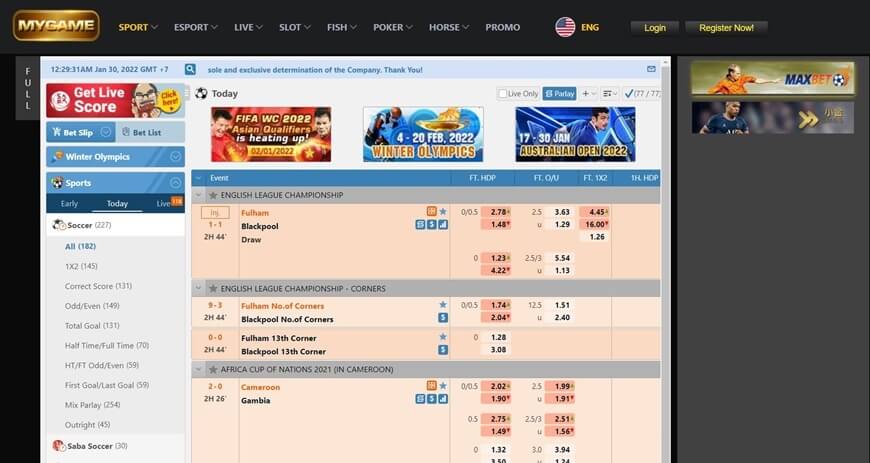The image size is (870, 463).
Task: Click ENG language selector text
Action: point(590,27)
